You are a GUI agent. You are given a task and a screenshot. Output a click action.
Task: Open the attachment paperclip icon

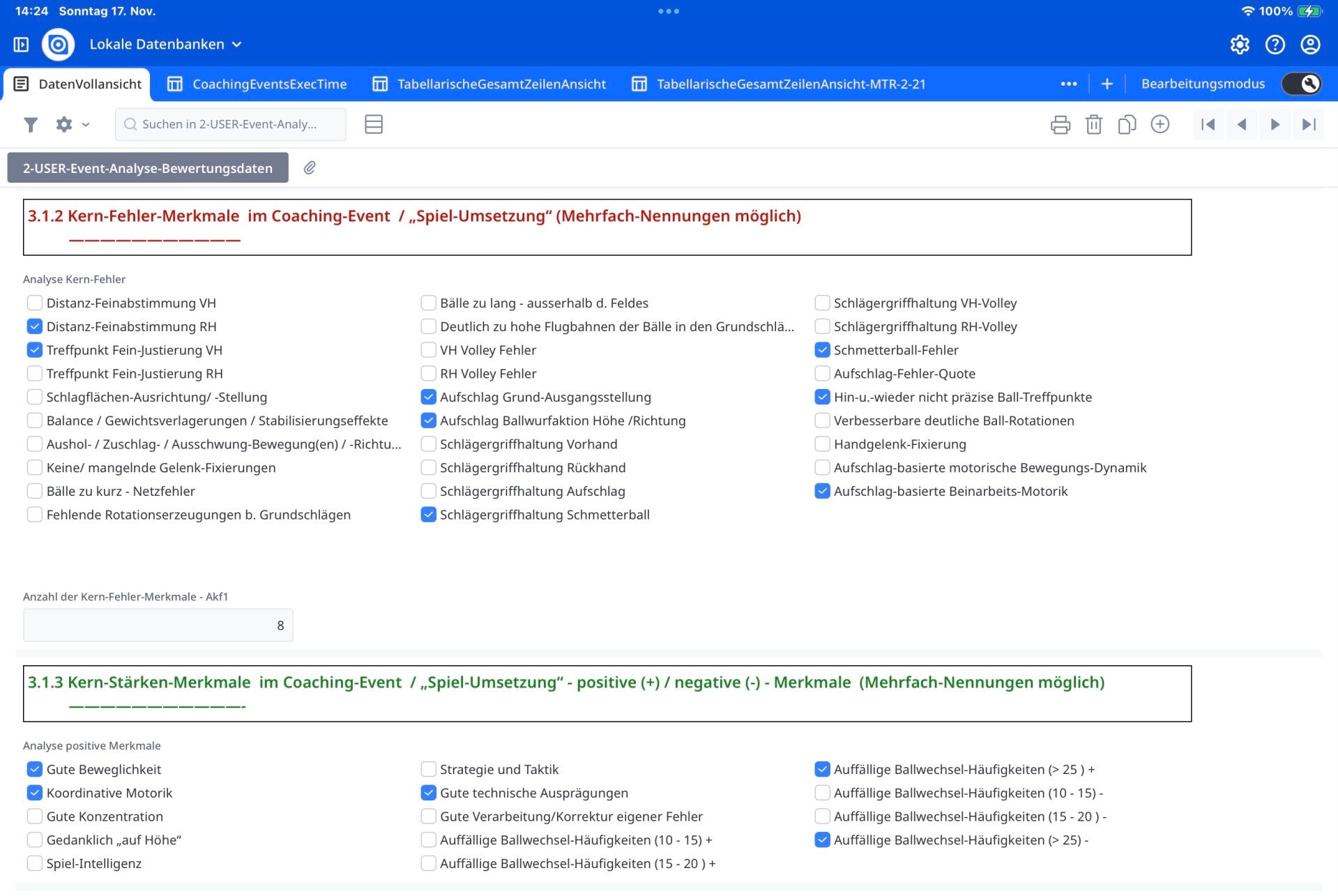[310, 168]
